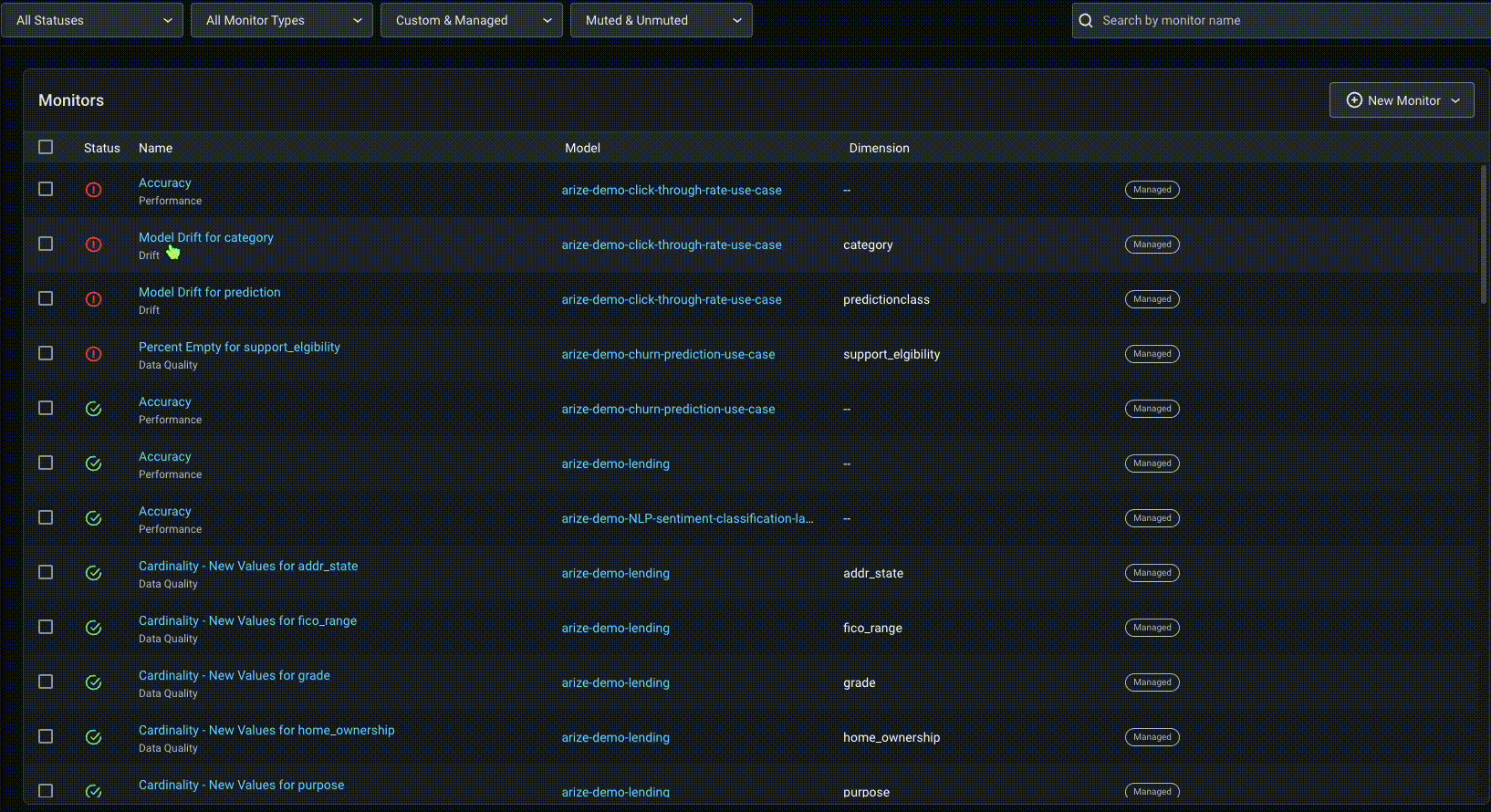Image resolution: width=1491 pixels, height=812 pixels.
Task: Expand the All Monitor Types dropdown
Action: coord(282,20)
